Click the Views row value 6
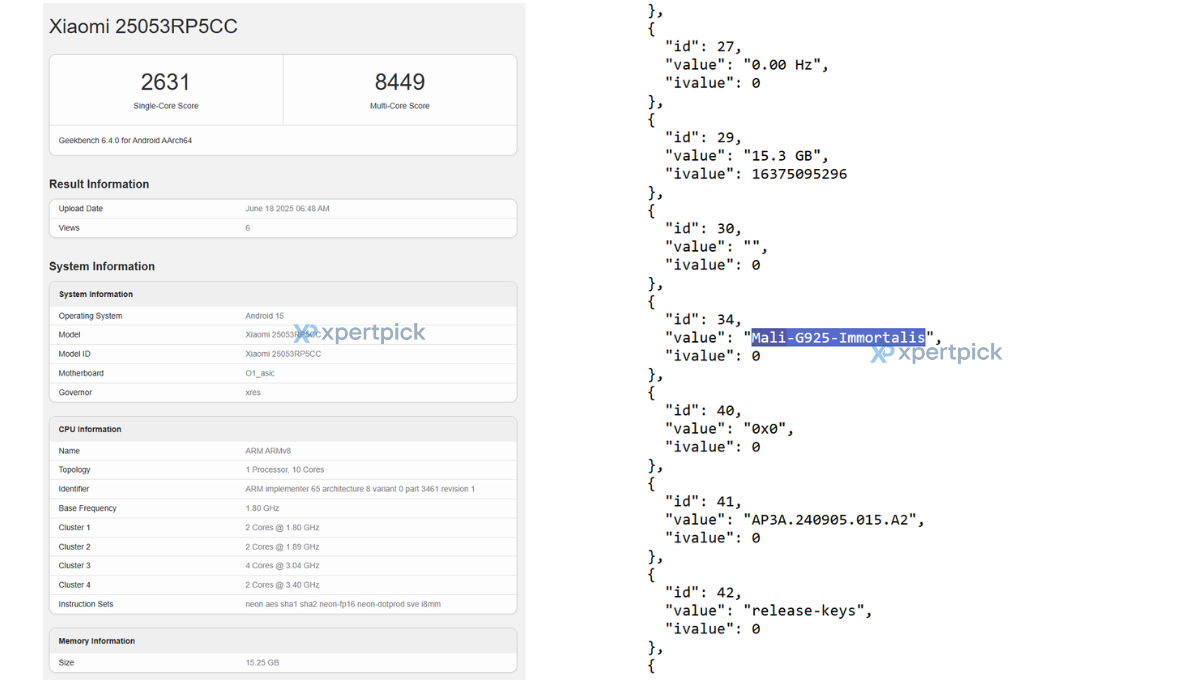Viewport: 1200px width, 680px height. tap(248, 228)
